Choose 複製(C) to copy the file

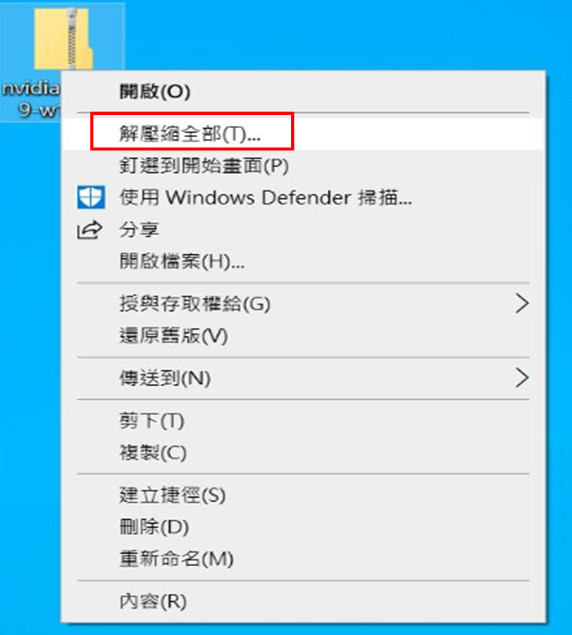303,453
